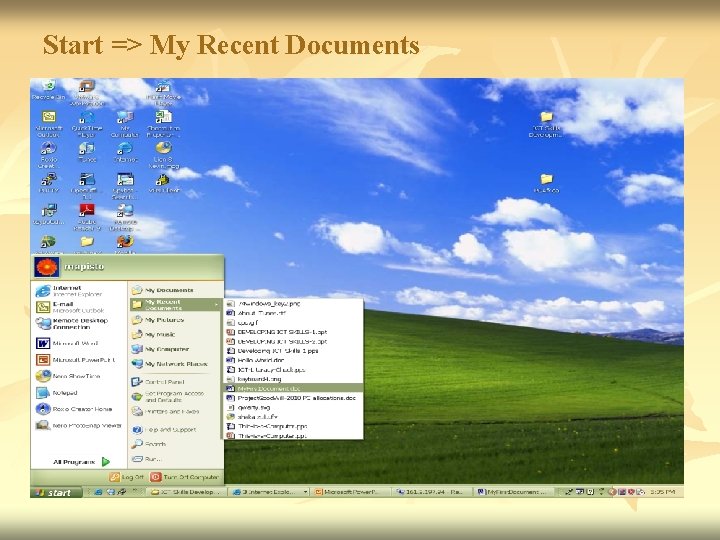Open My Music in the Start menu
Screen dimensions: 720x540
(175, 334)
